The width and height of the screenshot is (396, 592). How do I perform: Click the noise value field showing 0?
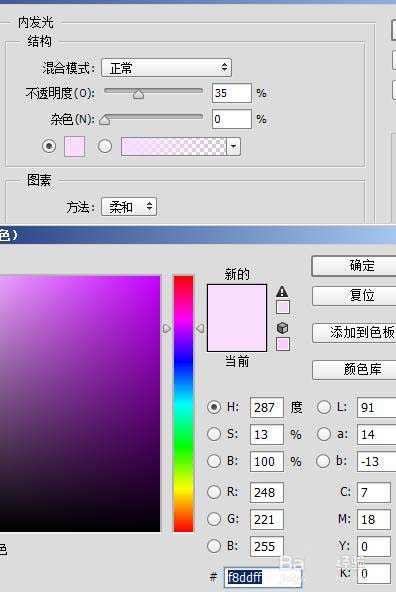point(232,119)
